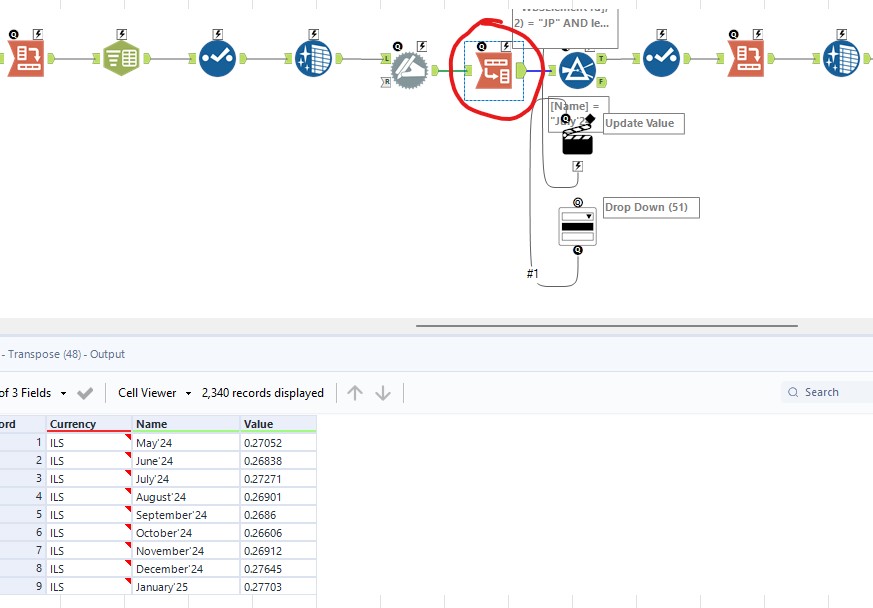Viewport: 873px width, 608px height.
Task: Click the "June'24" cell
Action: click(186, 461)
